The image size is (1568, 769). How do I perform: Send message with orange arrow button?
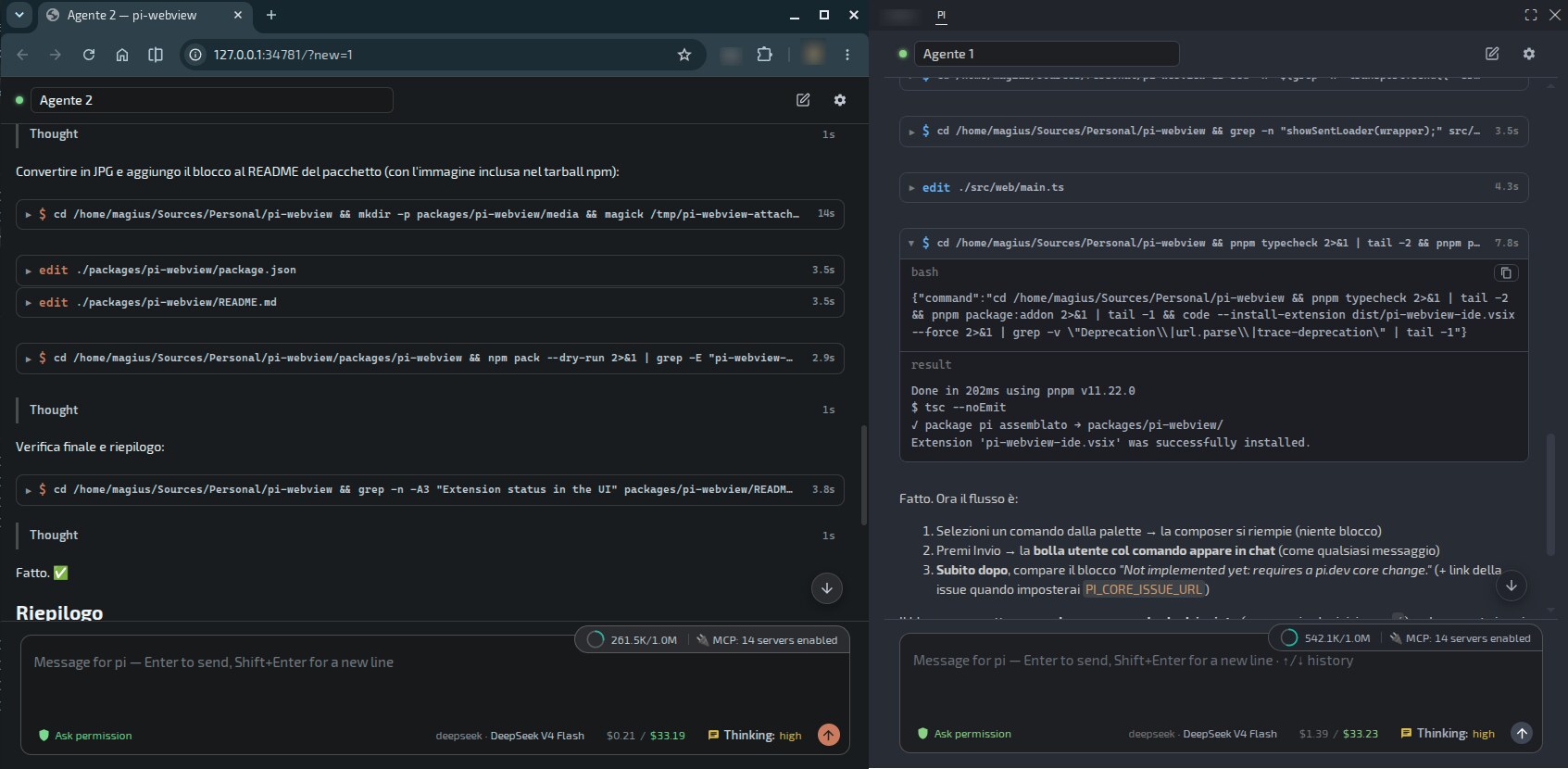pyautogui.click(x=829, y=735)
